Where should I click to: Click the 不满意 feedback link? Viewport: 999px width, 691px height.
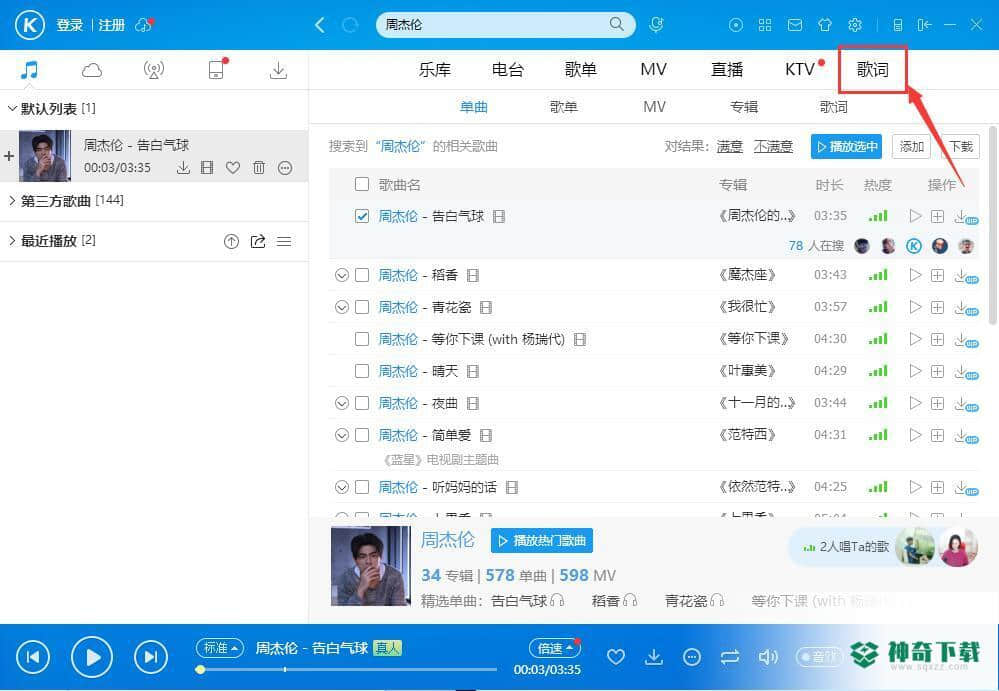(773, 146)
